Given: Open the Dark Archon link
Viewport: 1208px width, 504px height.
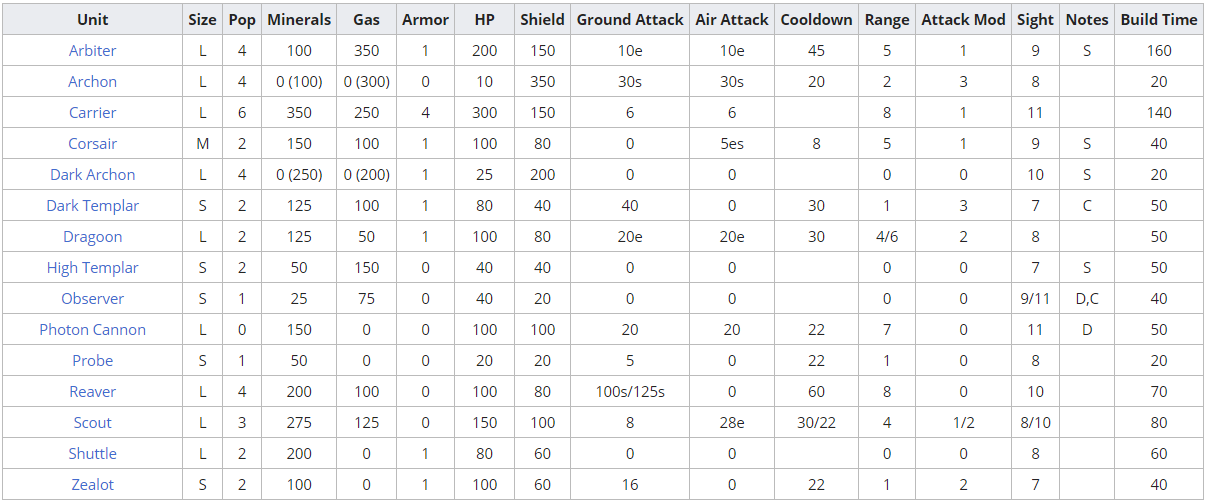Looking at the screenshot, I should 92,175.
